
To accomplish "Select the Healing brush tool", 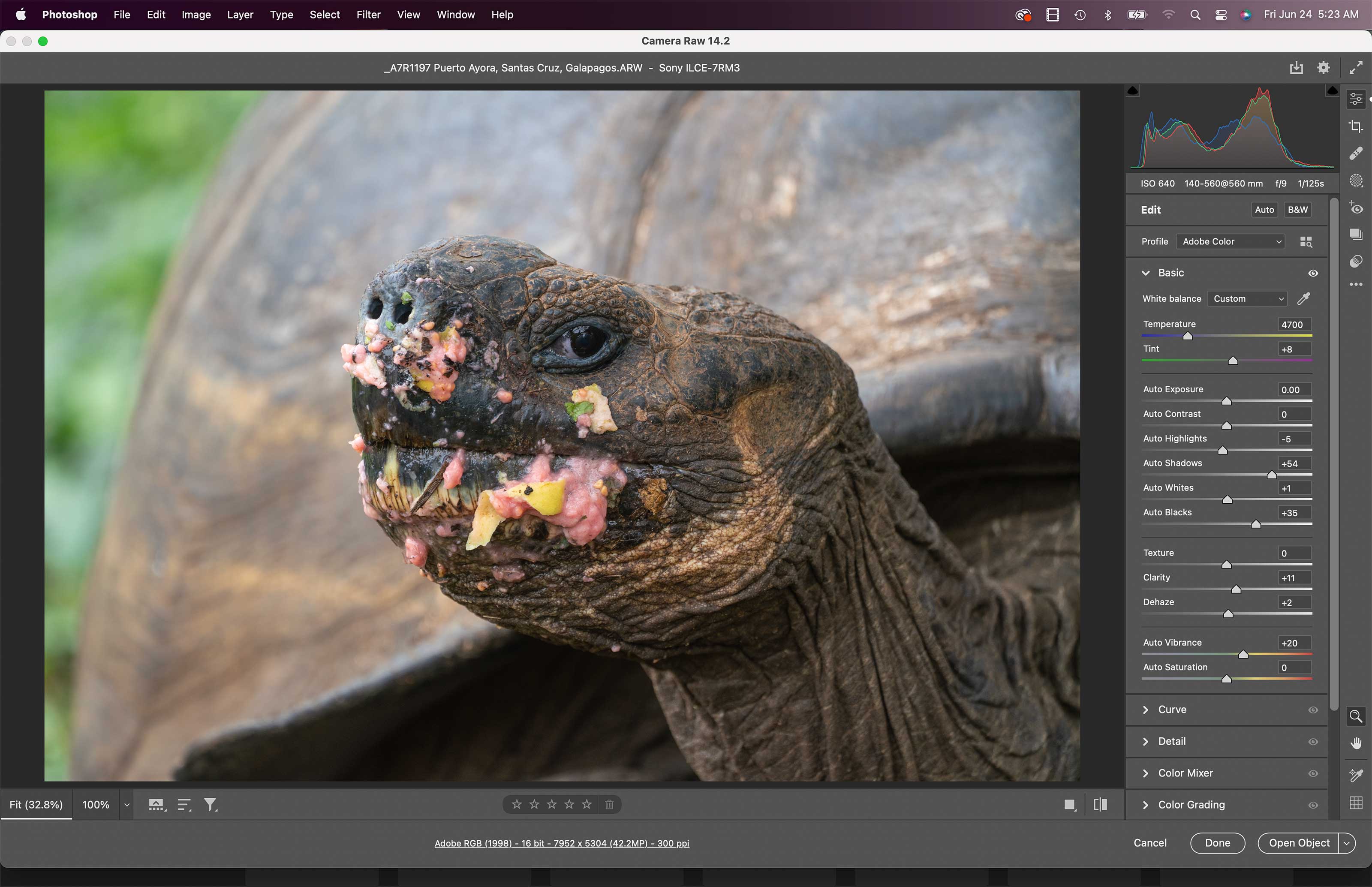I will click(x=1356, y=153).
